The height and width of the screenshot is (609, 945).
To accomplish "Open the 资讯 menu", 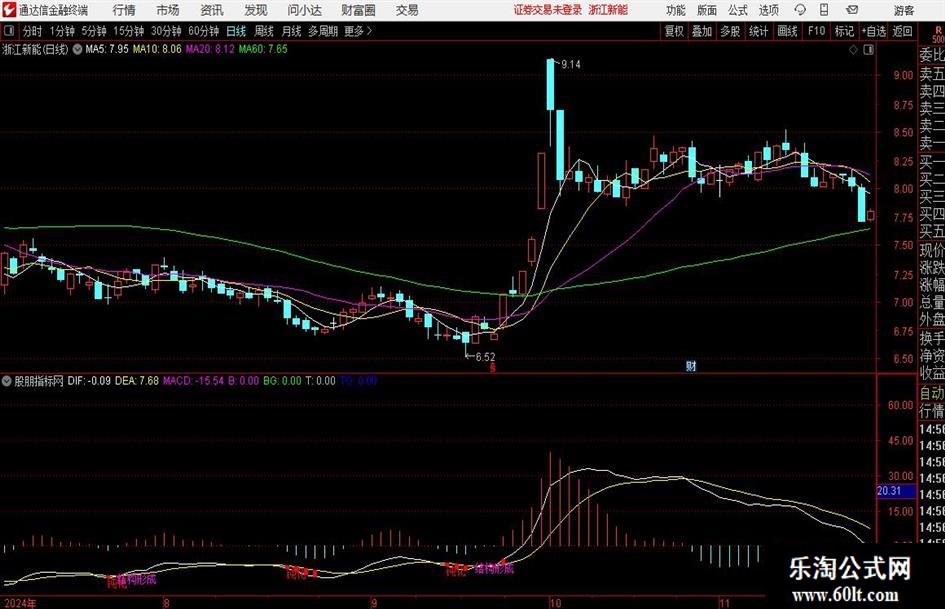I will pos(212,10).
